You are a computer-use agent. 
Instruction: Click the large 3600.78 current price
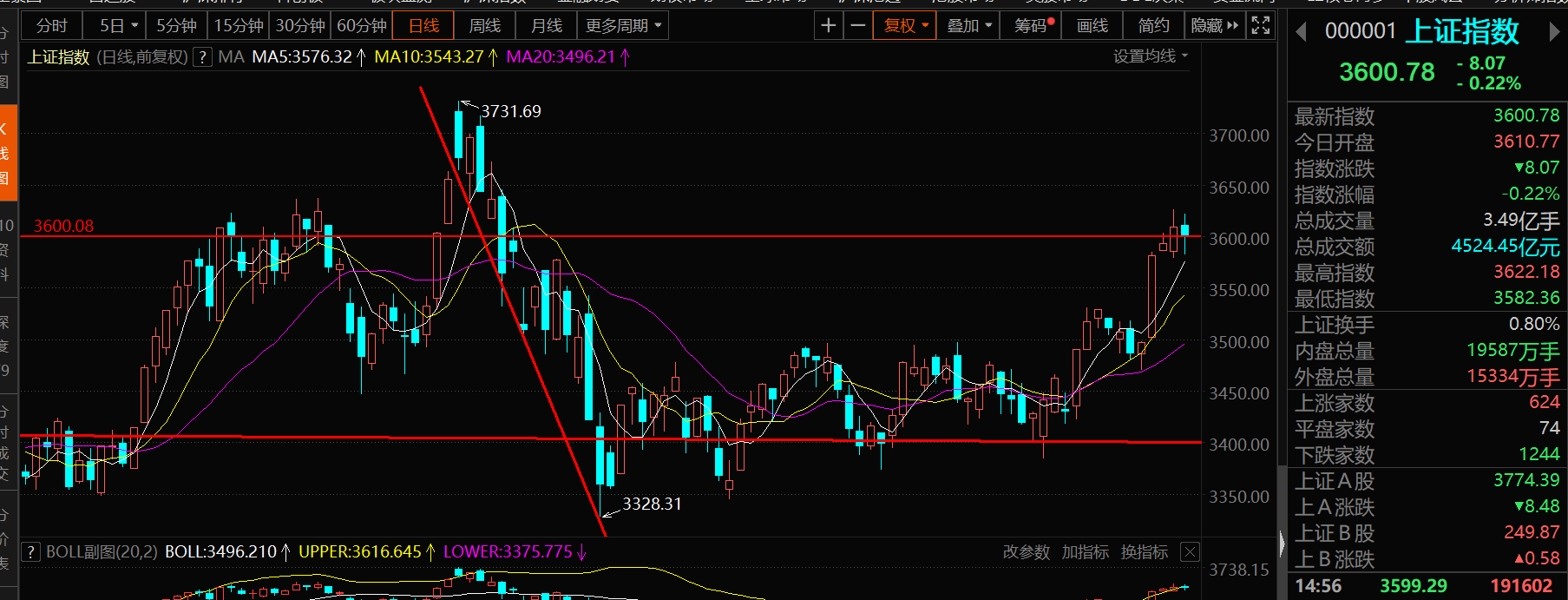(x=1387, y=72)
